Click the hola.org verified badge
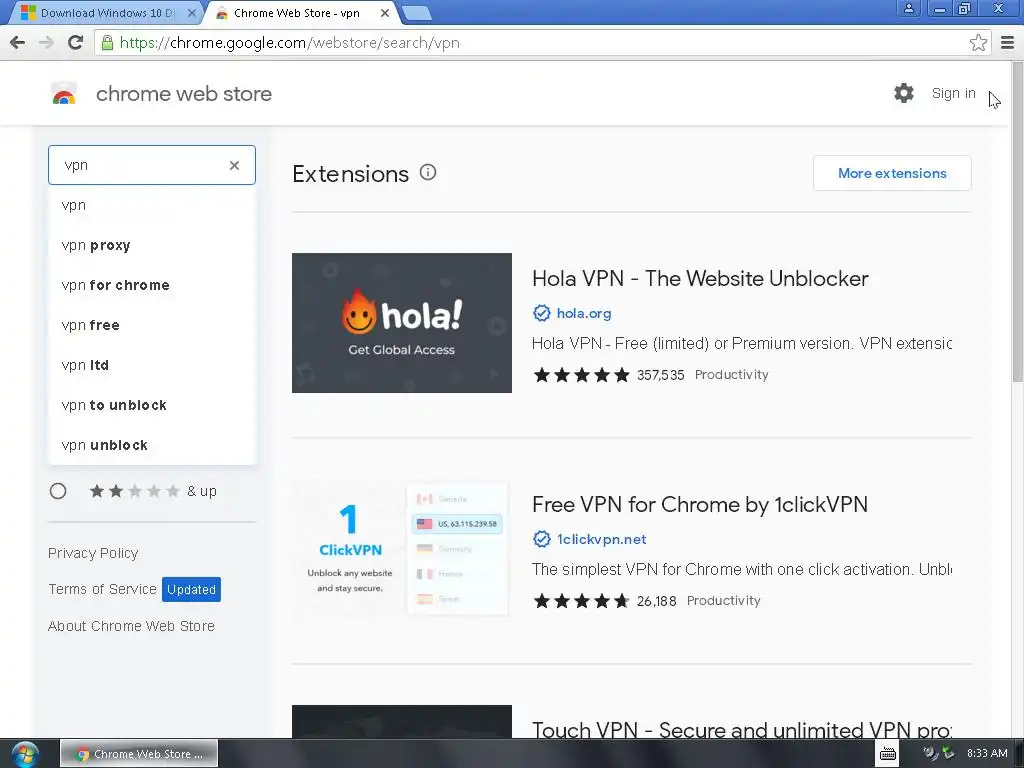This screenshot has width=1024, height=768. click(541, 313)
